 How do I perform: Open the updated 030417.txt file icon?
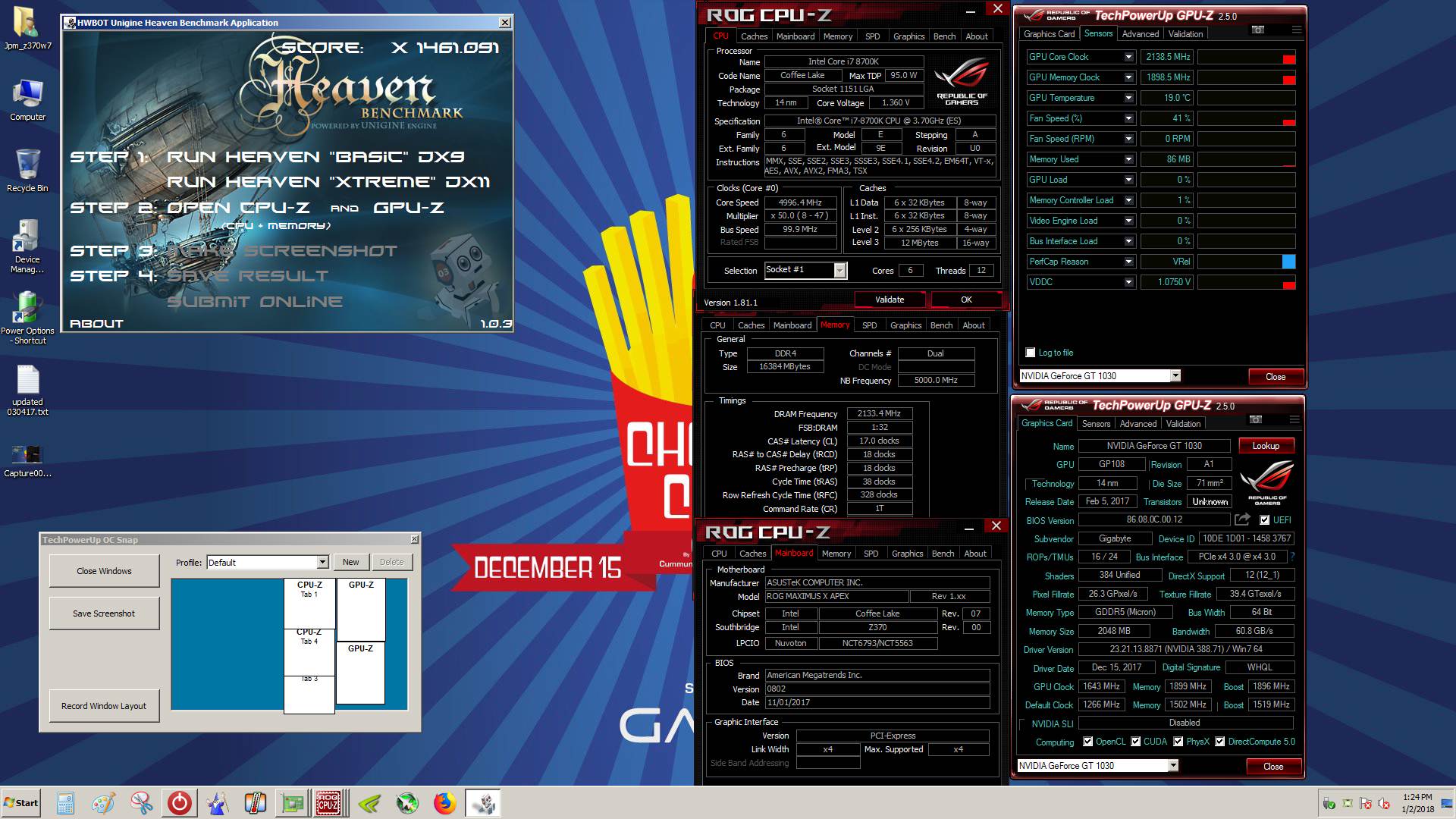coord(27,391)
